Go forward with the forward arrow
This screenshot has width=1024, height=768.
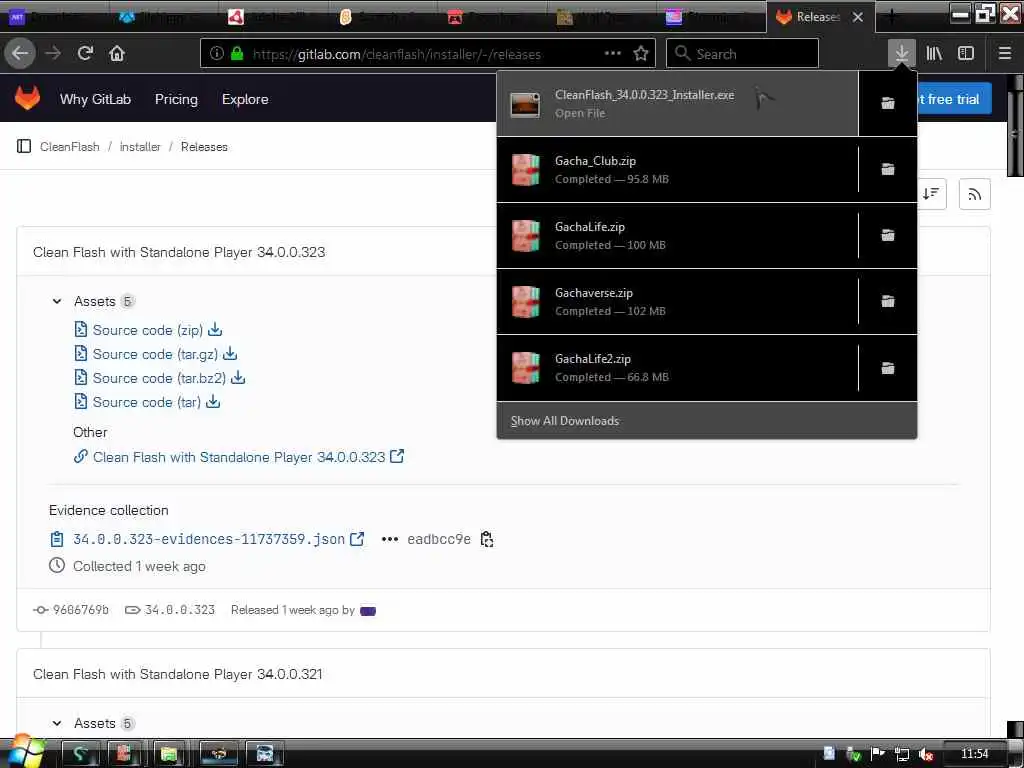click(53, 54)
